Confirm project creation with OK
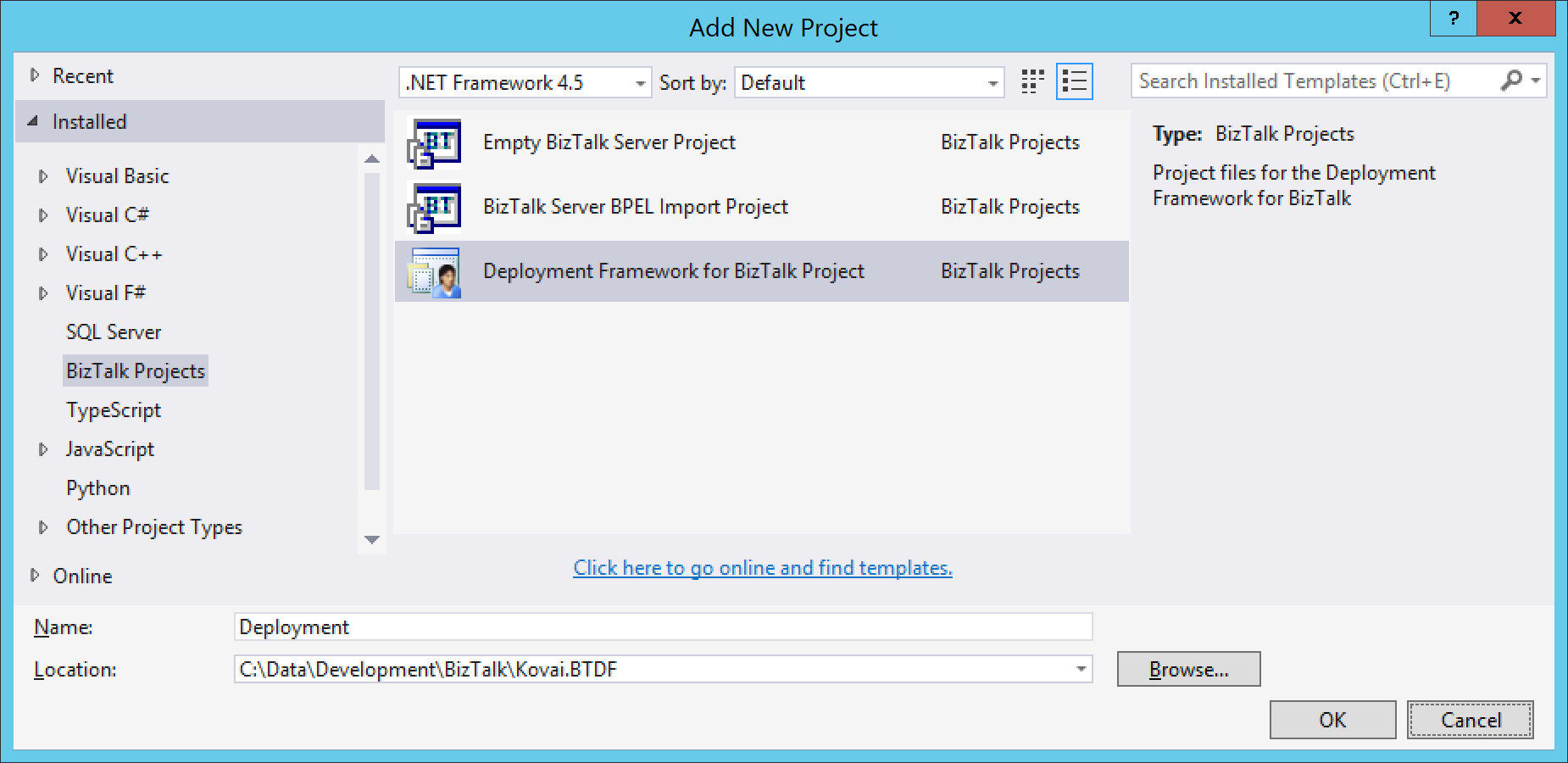This screenshot has width=1568, height=763. 1332,719
